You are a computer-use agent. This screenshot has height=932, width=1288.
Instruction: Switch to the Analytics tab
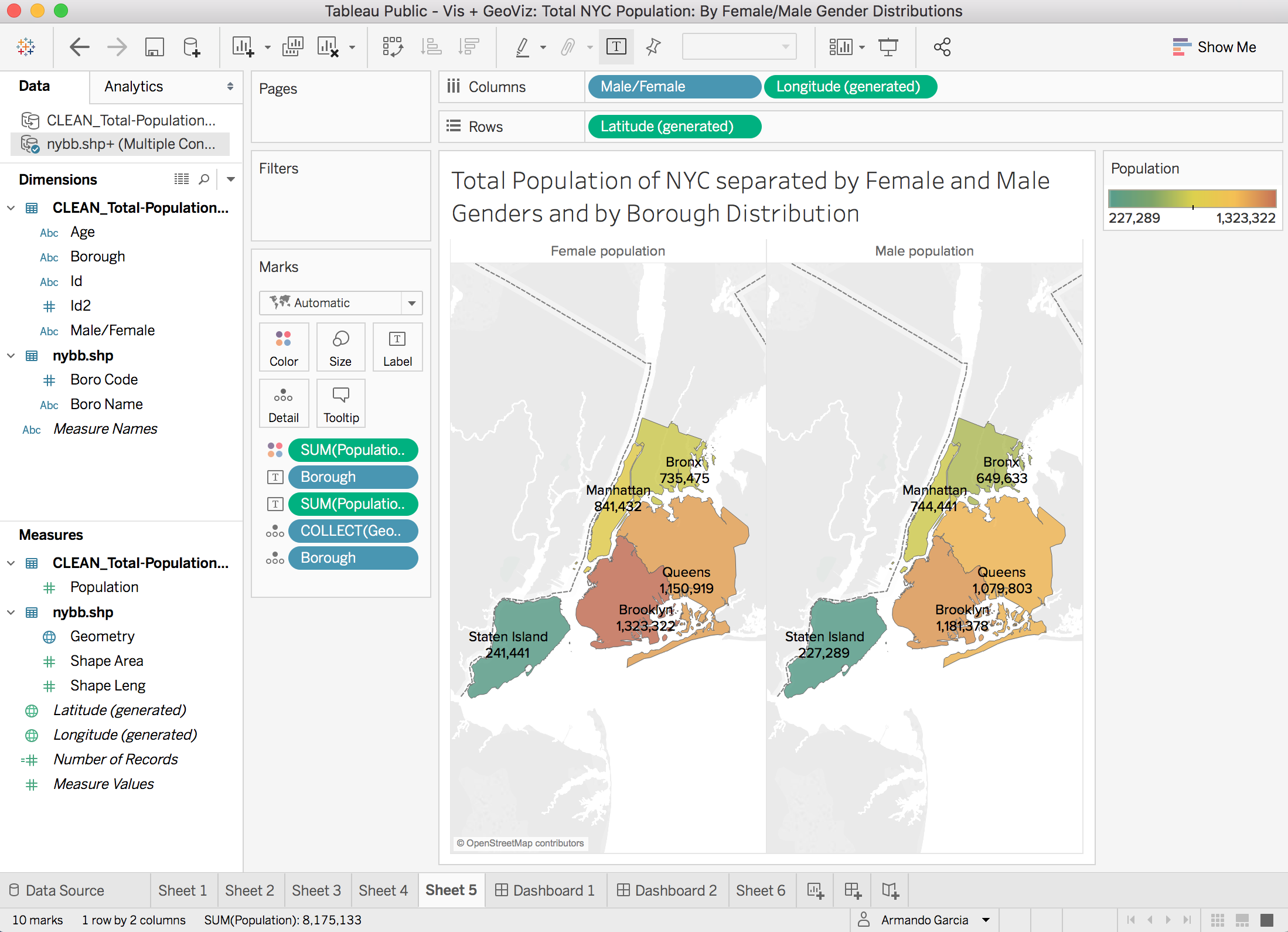tap(133, 86)
